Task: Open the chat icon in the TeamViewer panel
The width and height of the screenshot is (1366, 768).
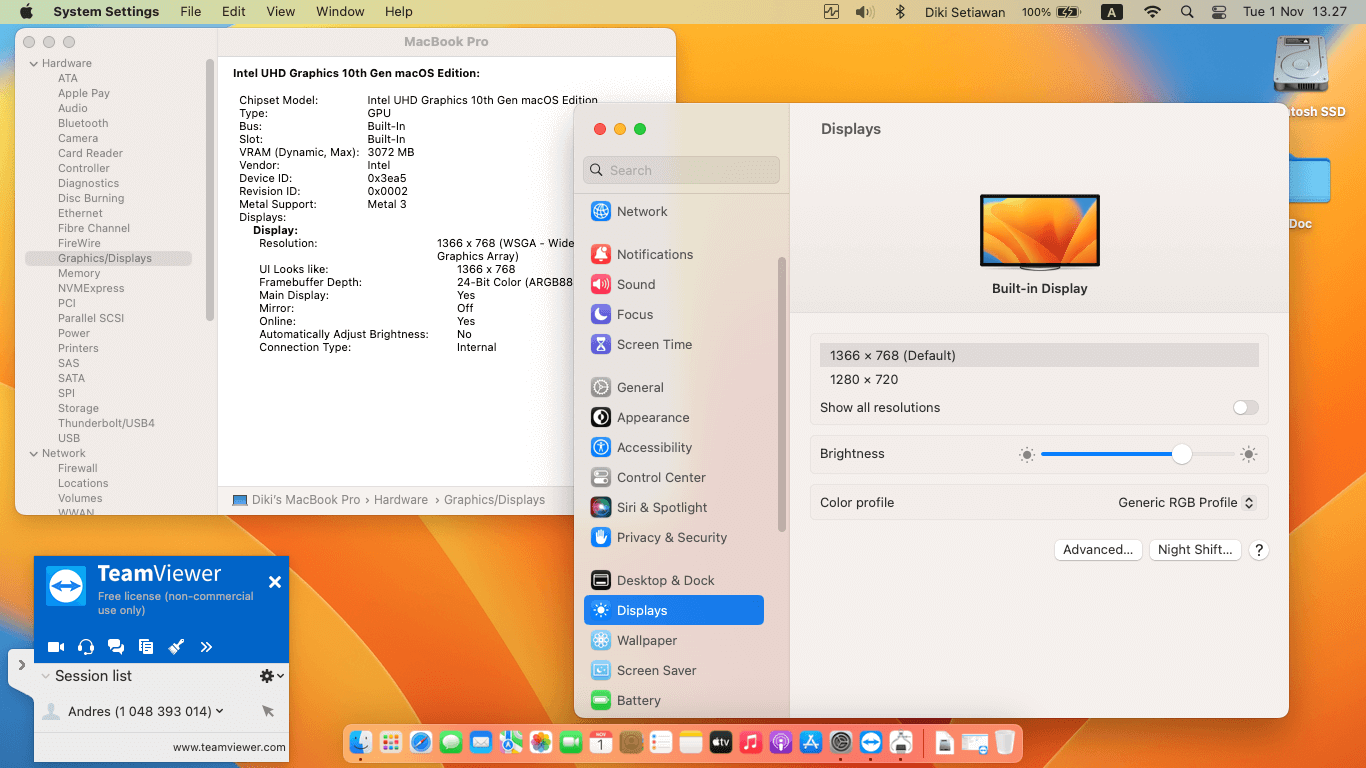Action: click(x=116, y=646)
